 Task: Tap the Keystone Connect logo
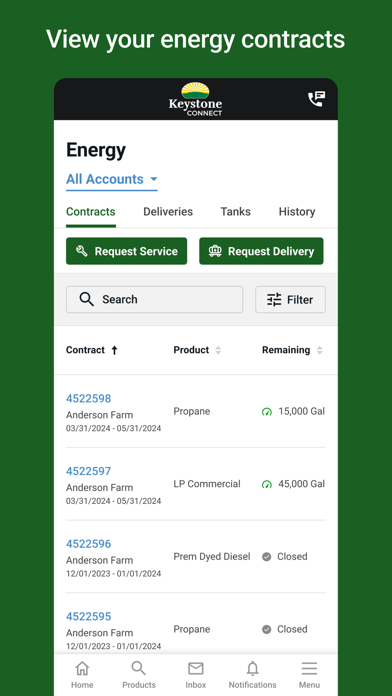195,99
